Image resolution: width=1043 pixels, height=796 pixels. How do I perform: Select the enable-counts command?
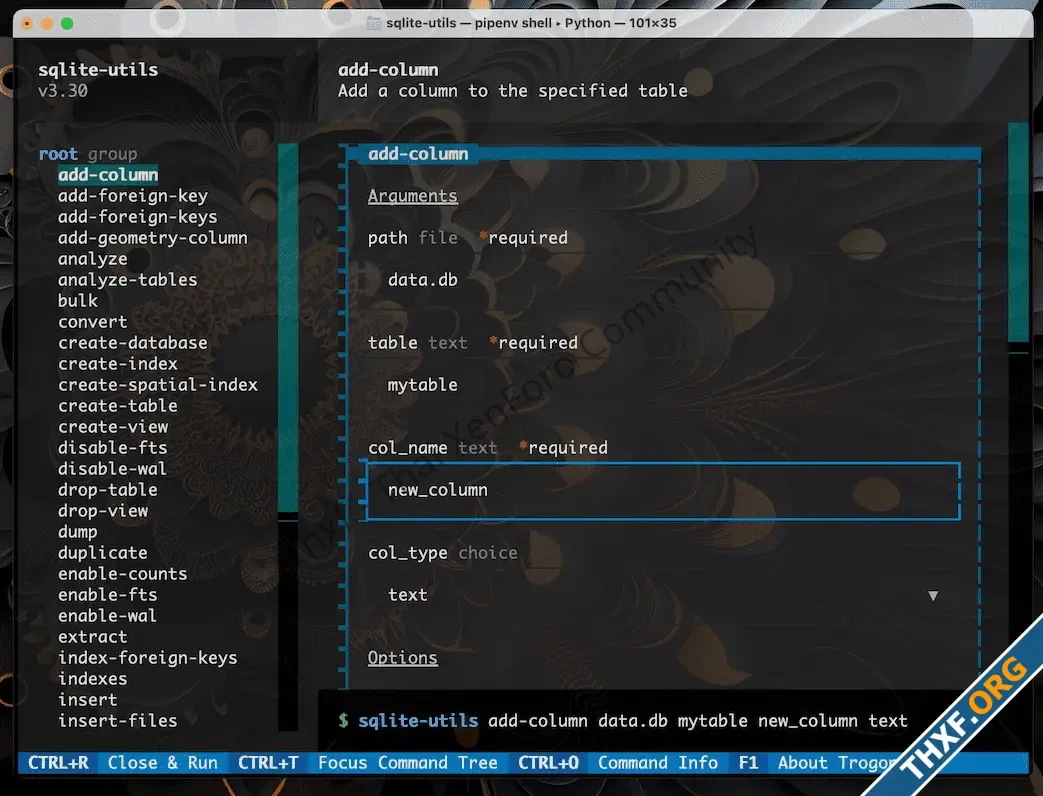point(122,574)
